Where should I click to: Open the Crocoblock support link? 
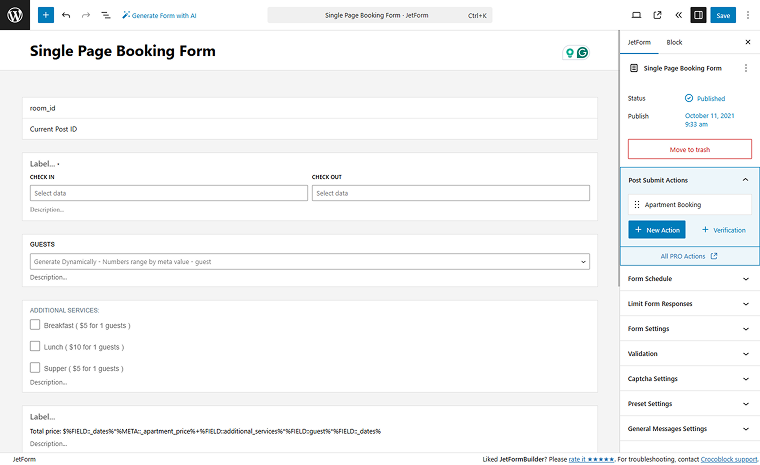[x=729, y=459]
